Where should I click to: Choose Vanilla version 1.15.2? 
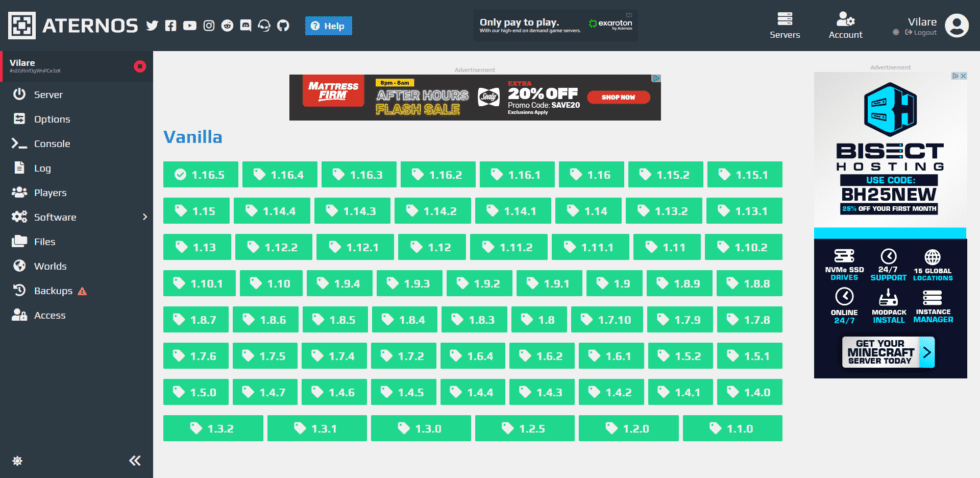pos(666,174)
